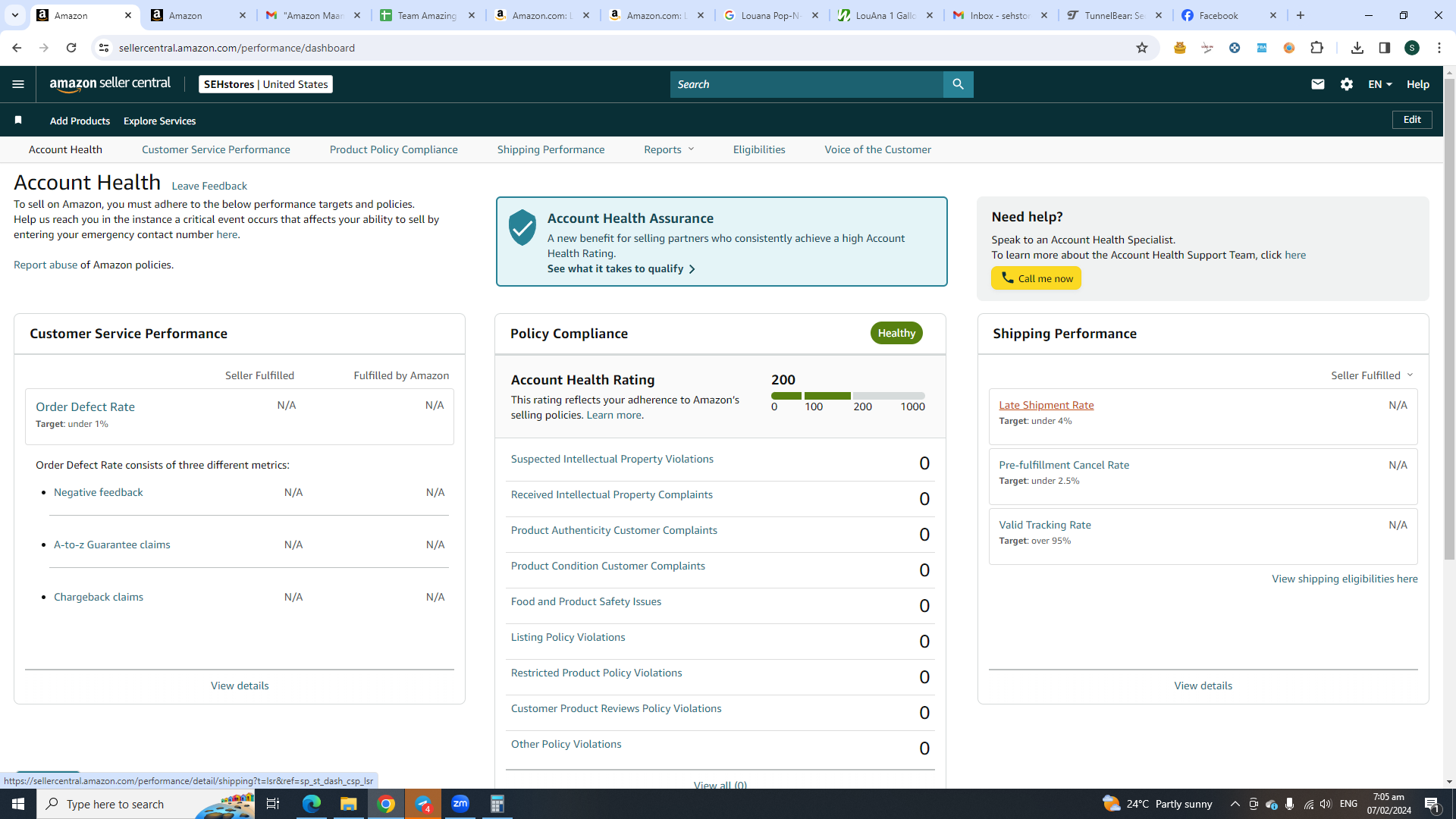Screen dimensions: 1456x819
Task: Open Chargeback claims link
Action: [x=99, y=597]
